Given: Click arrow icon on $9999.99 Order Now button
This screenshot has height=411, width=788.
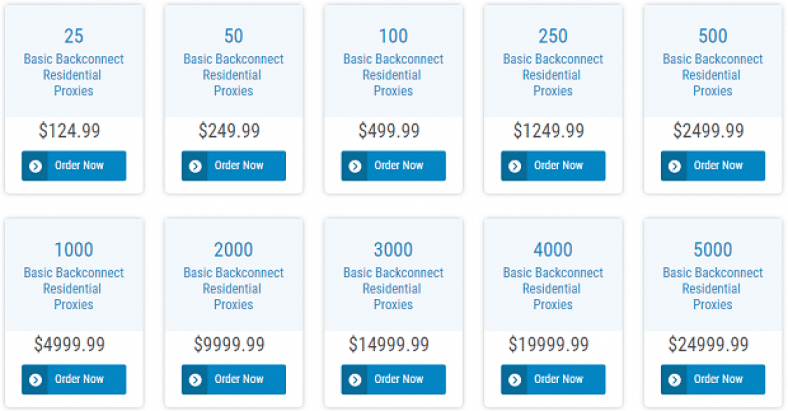Looking at the screenshot, I should click(x=195, y=380).
